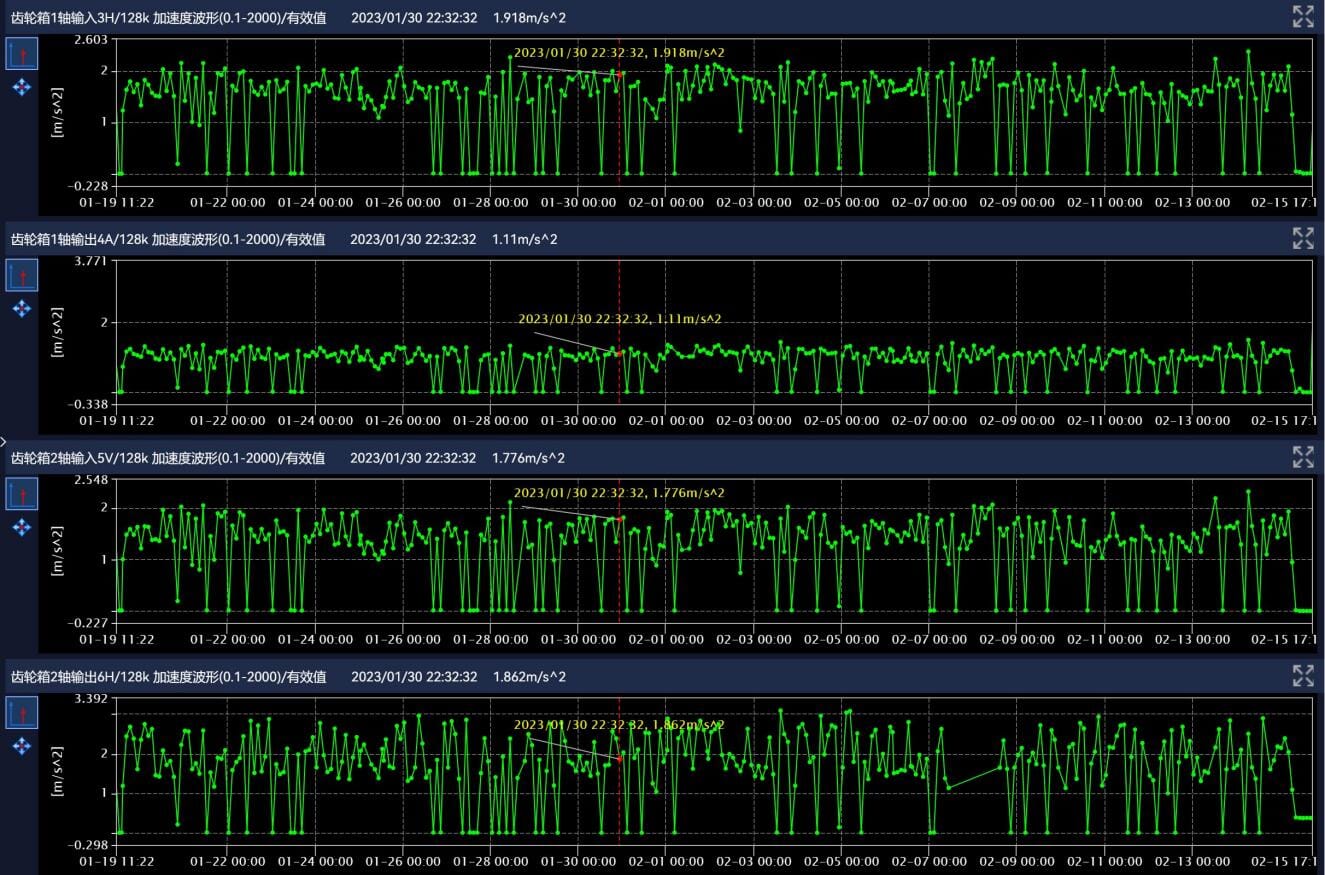Click red cursor marker point in first chart

tap(620, 74)
